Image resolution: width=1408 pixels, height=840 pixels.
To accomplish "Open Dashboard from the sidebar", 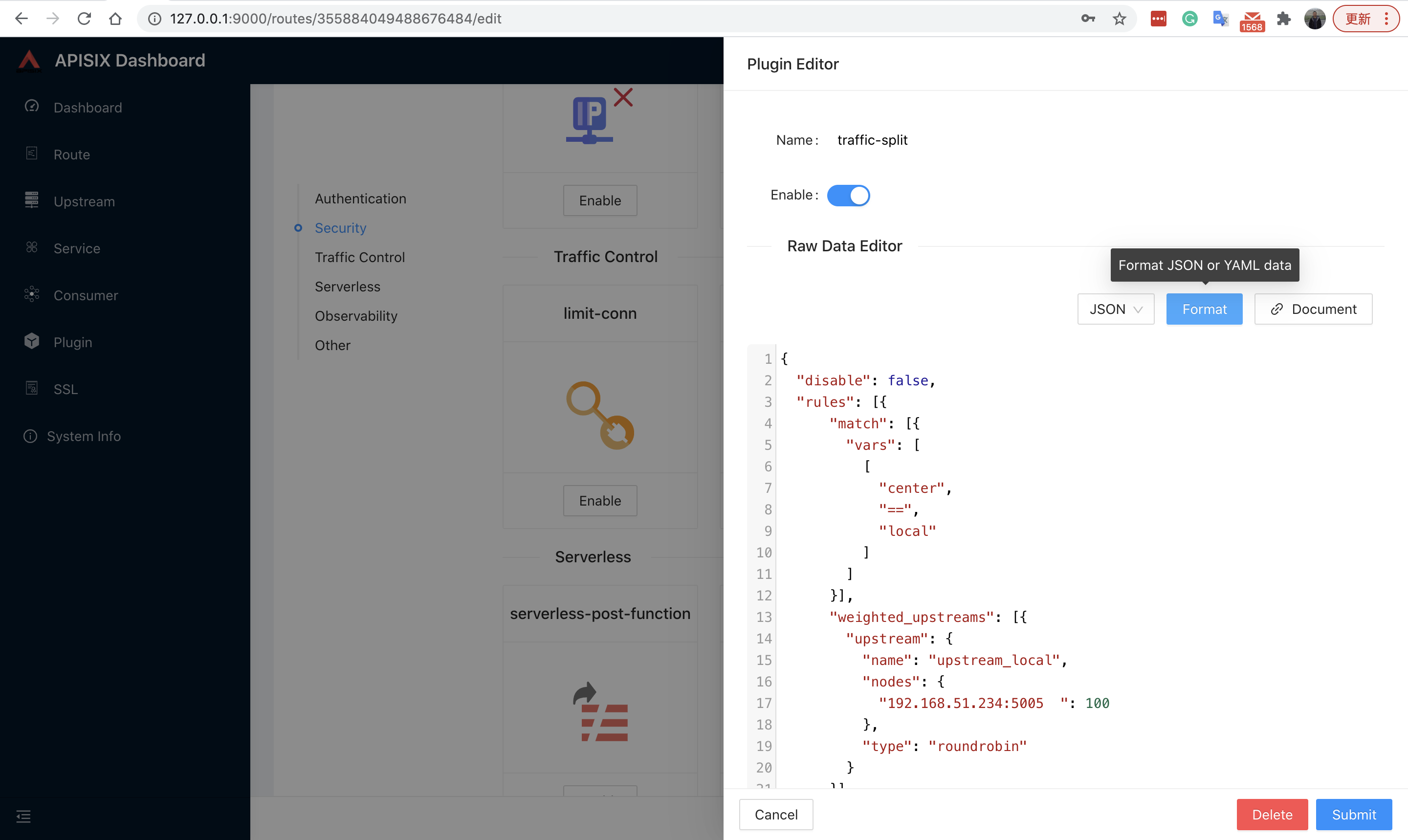I will pyautogui.click(x=88, y=108).
